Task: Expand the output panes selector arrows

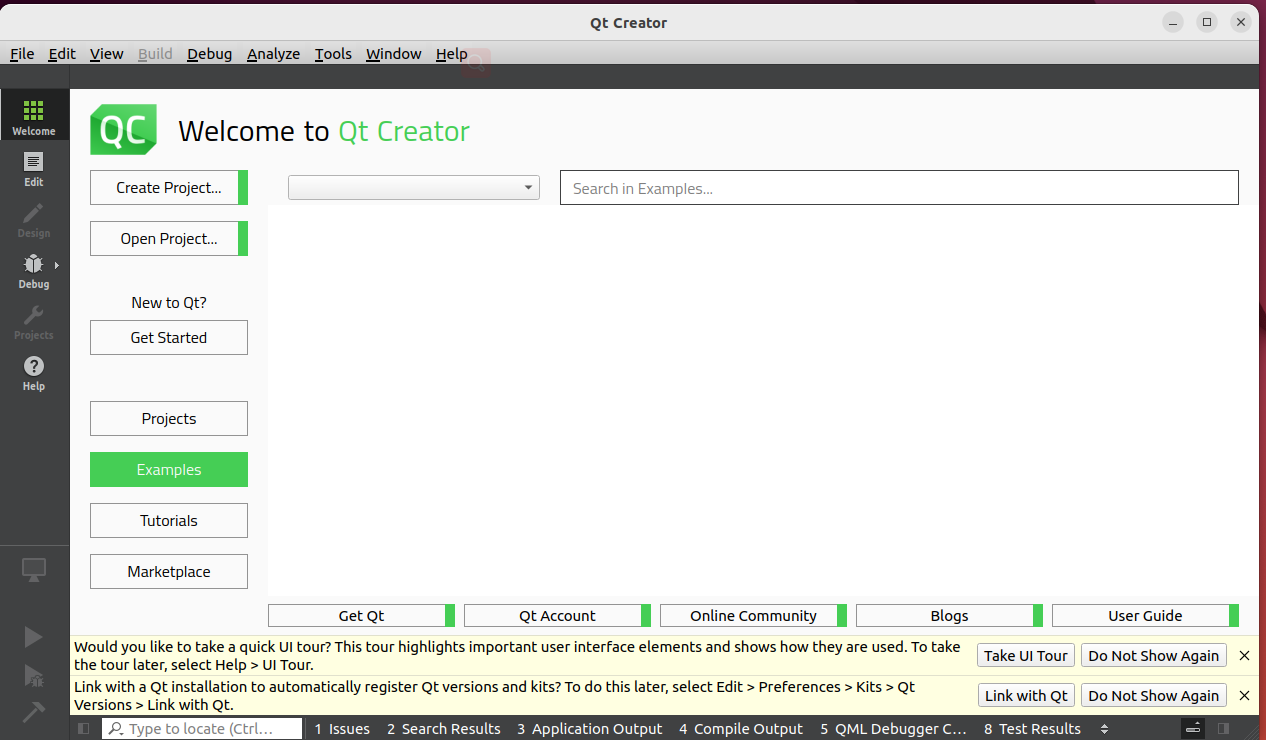Action: tap(1104, 729)
